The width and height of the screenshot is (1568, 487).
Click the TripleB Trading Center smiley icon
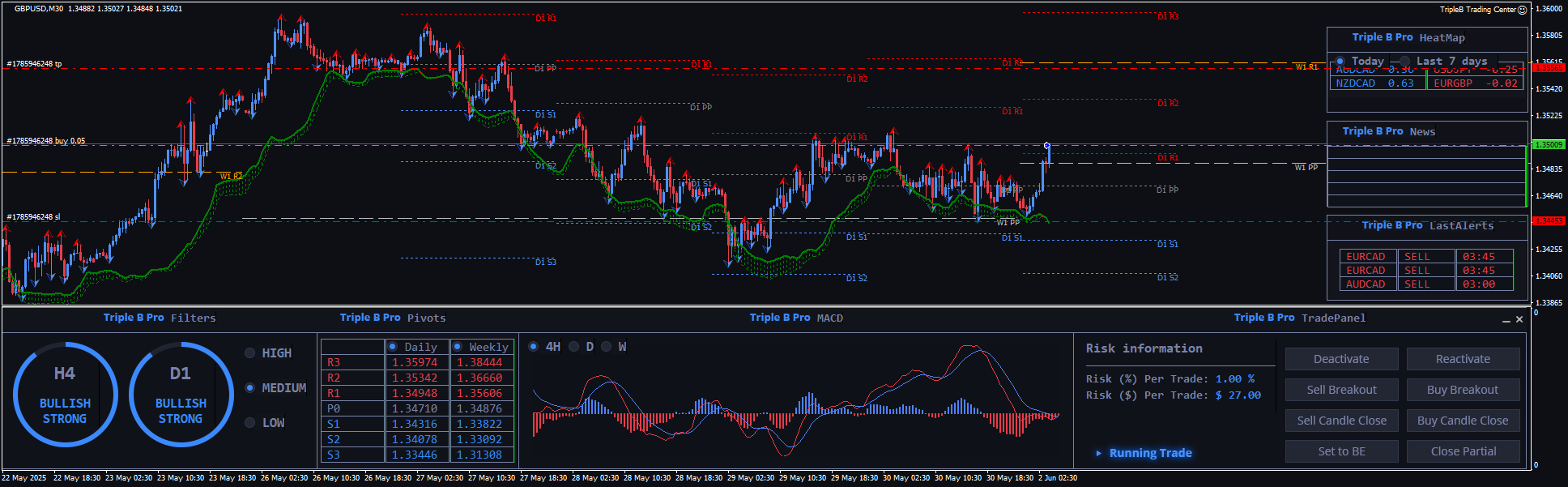[1522, 10]
